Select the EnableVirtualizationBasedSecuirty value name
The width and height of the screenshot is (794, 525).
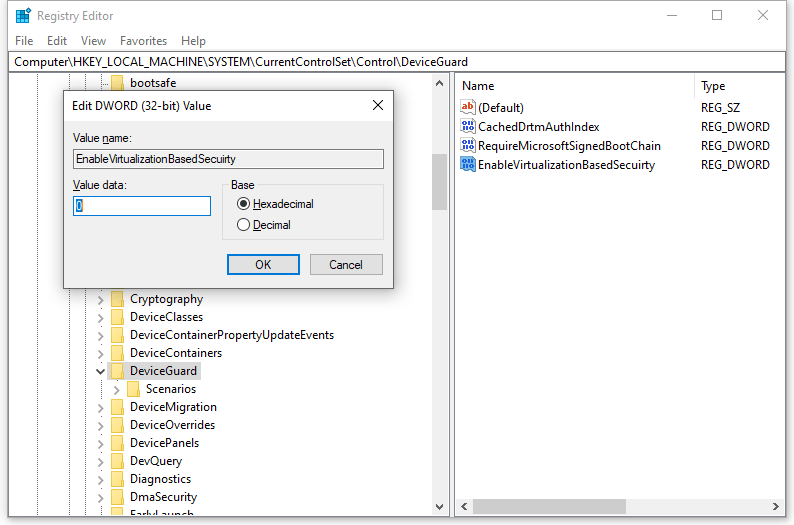(567, 165)
